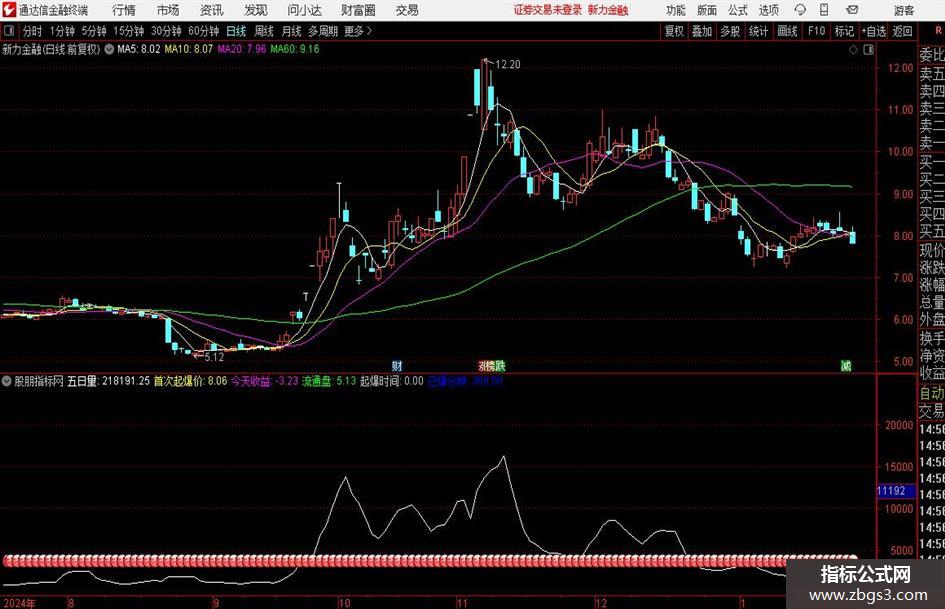The width and height of the screenshot is (945, 609).
Task: Click the red R icon at top right
Action: (x=938, y=31)
